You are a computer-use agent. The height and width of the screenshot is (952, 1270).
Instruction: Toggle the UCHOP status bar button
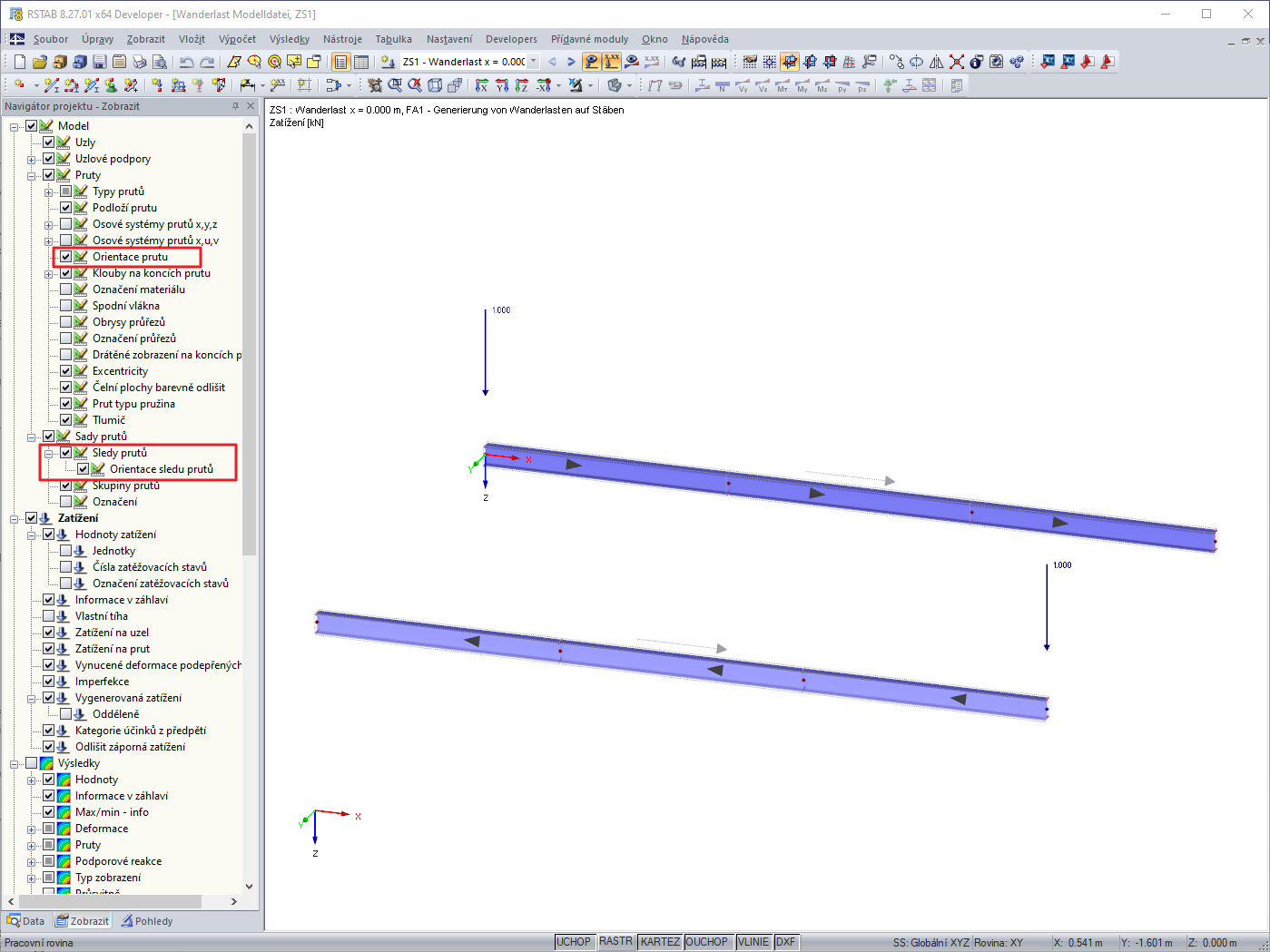[574, 942]
